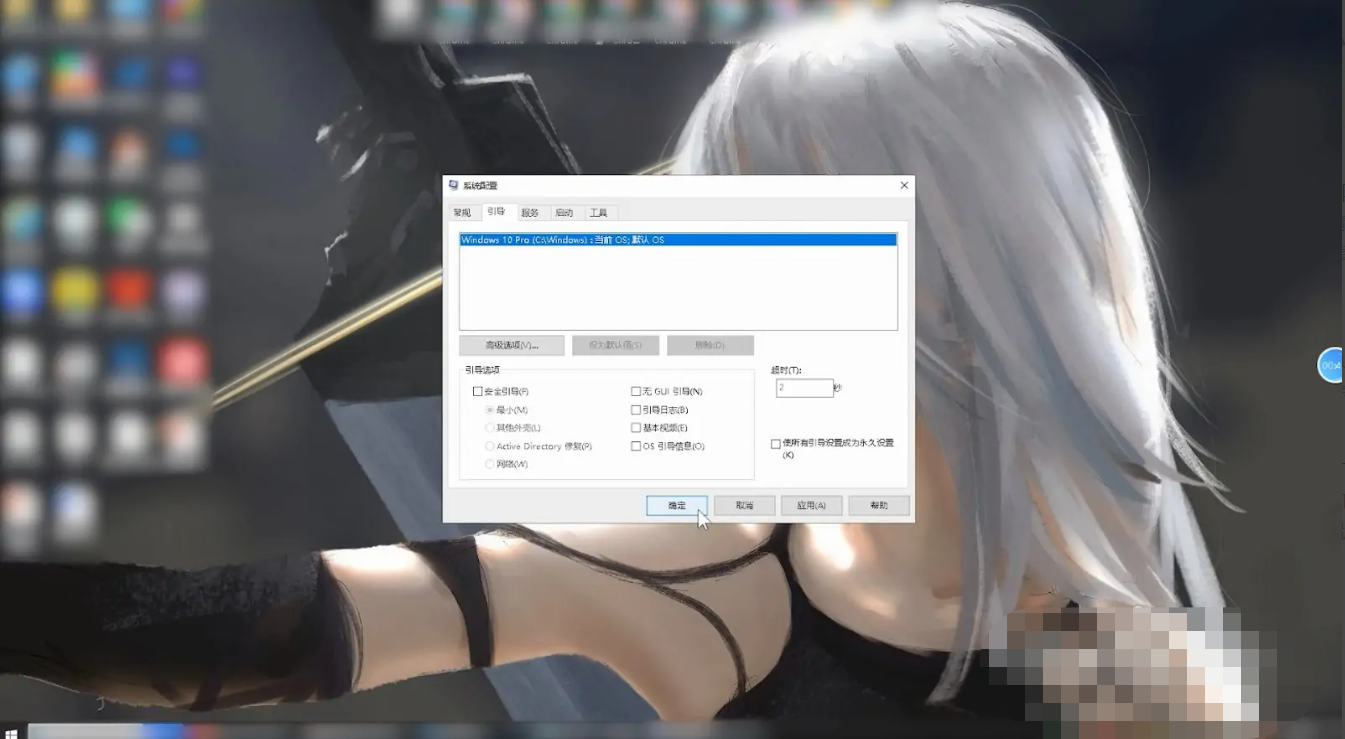The height and width of the screenshot is (739, 1345).
Task: Select the 工具 tab
Action: [598, 213]
